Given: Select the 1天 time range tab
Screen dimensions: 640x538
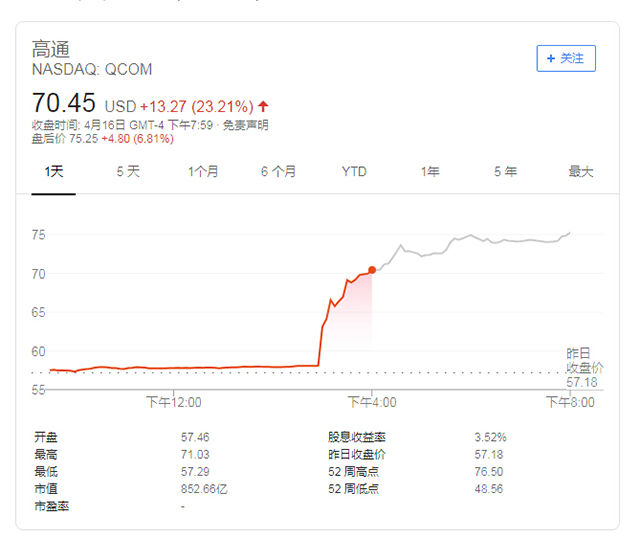Looking at the screenshot, I should (x=53, y=171).
